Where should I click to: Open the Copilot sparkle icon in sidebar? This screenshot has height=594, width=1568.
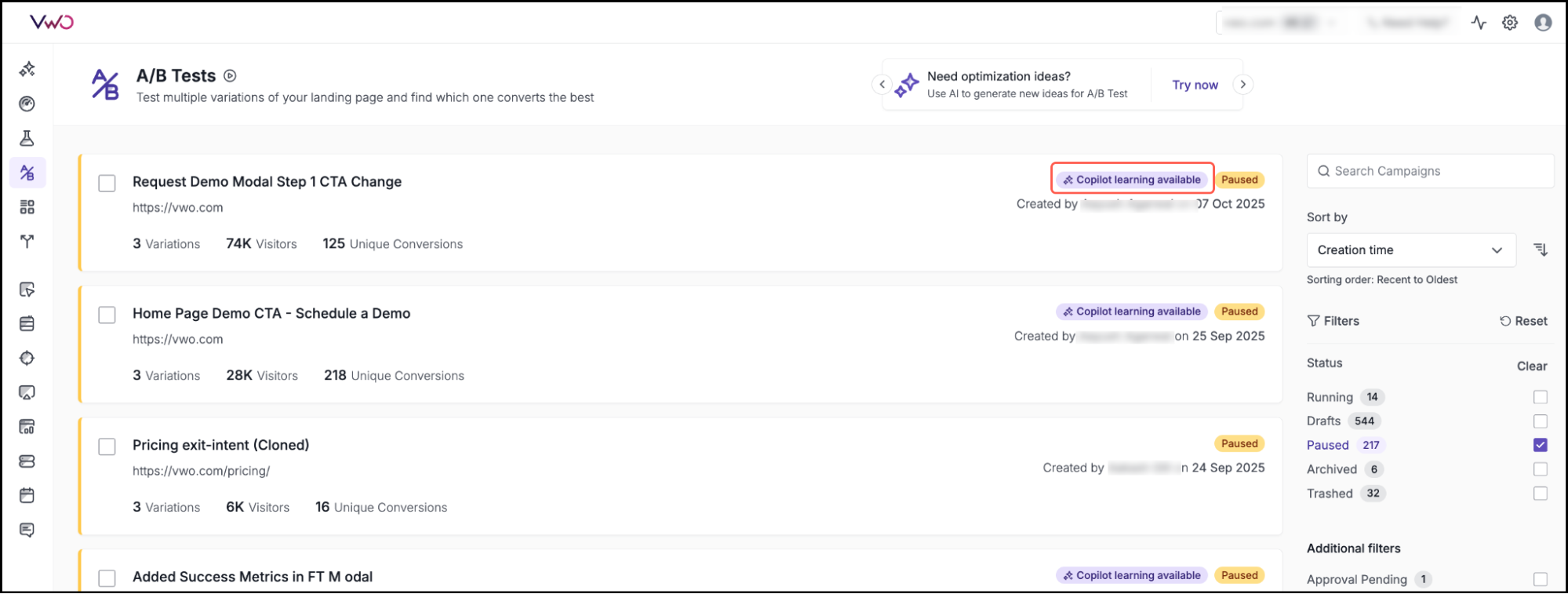pyautogui.click(x=27, y=69)
